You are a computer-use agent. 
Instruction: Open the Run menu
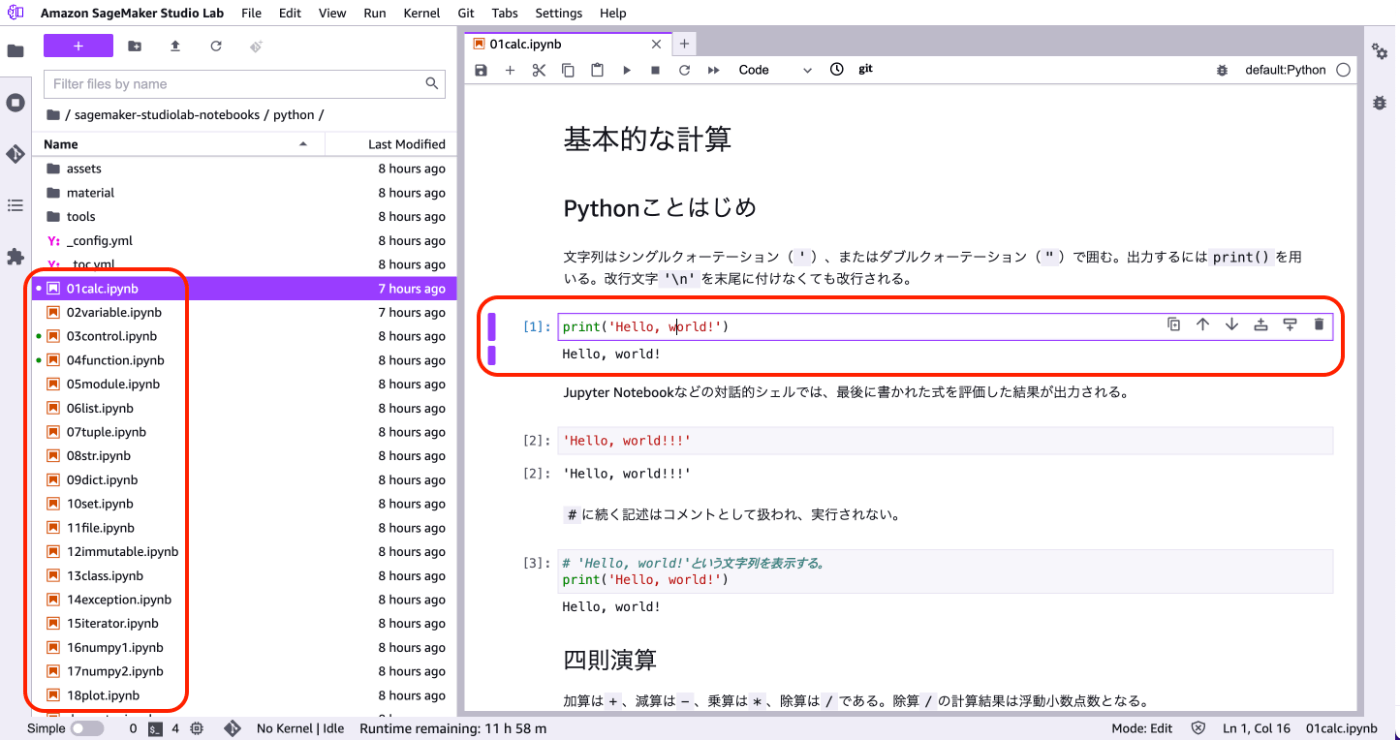(x=375, y=13)
